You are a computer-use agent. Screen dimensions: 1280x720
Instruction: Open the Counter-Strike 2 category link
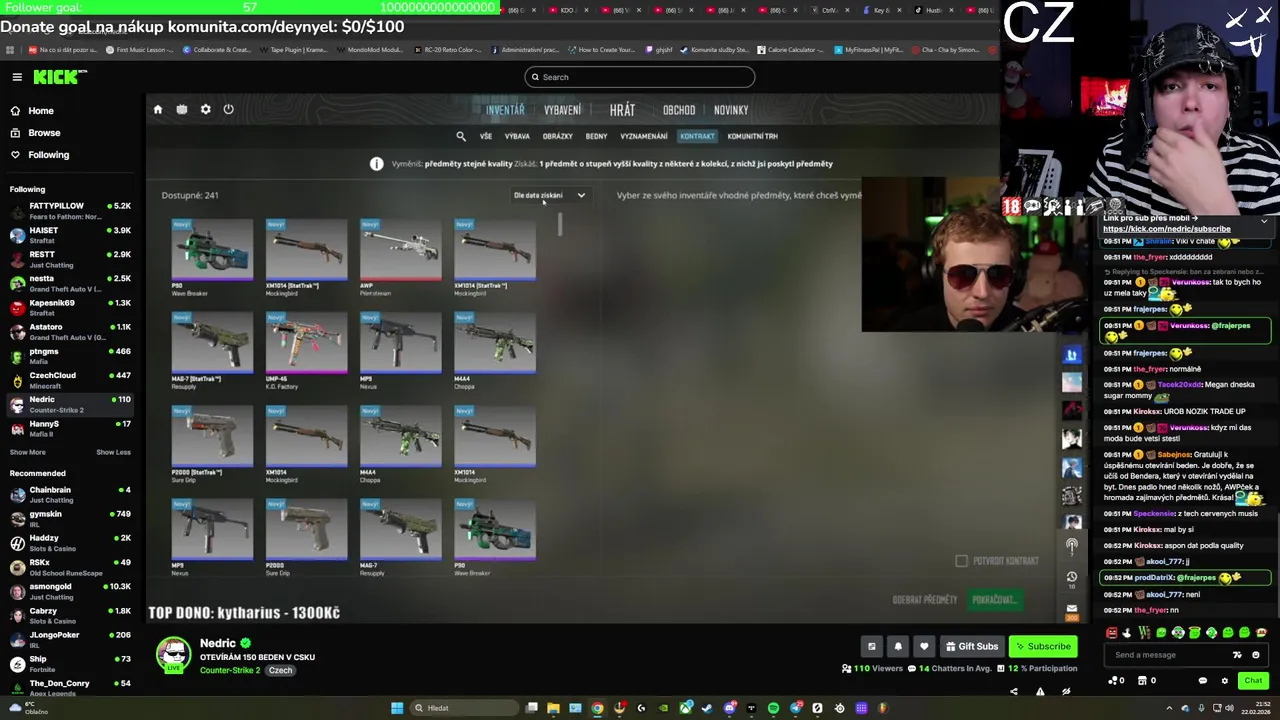230,670
